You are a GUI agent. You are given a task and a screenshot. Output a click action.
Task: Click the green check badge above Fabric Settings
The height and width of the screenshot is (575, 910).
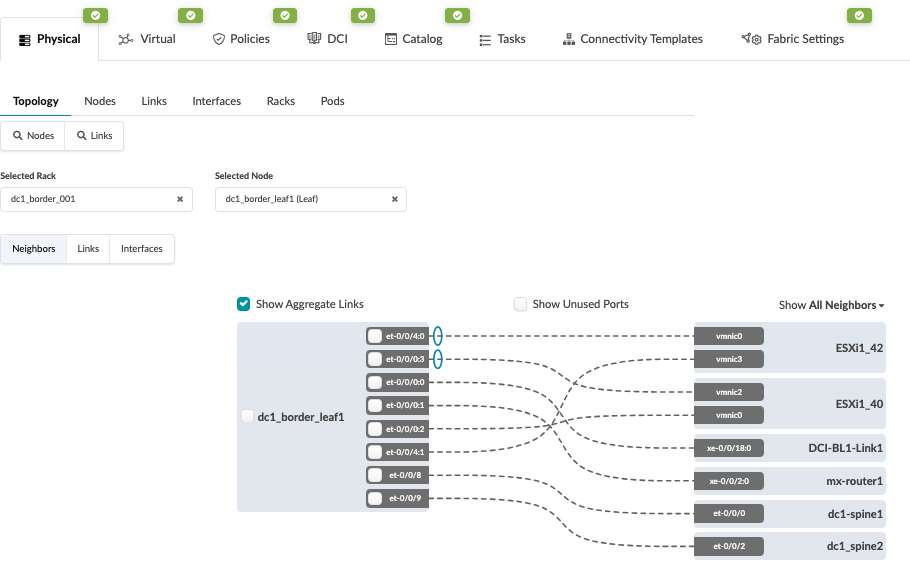coord(859,15)
